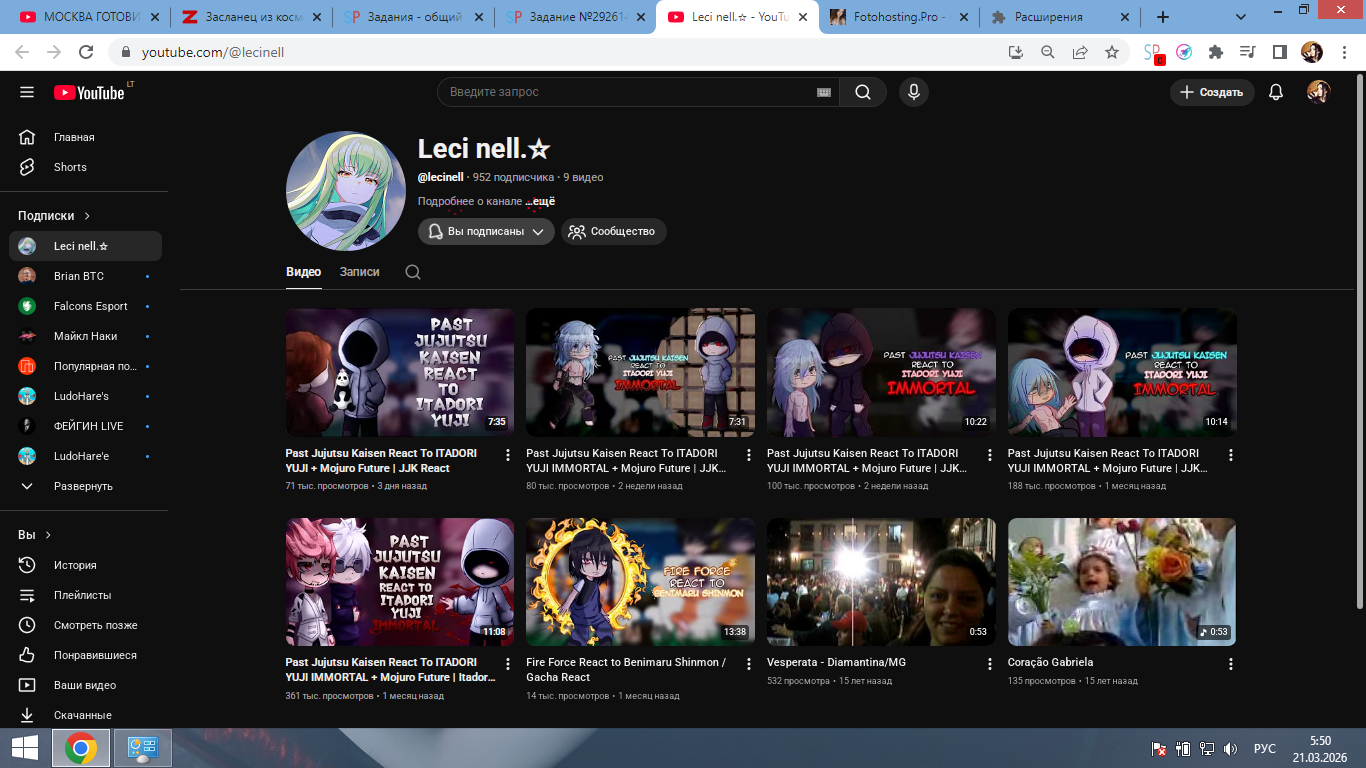The image size is (1366, 768).
Task: Open the notifications bell in header
Action: (1275, 92)
